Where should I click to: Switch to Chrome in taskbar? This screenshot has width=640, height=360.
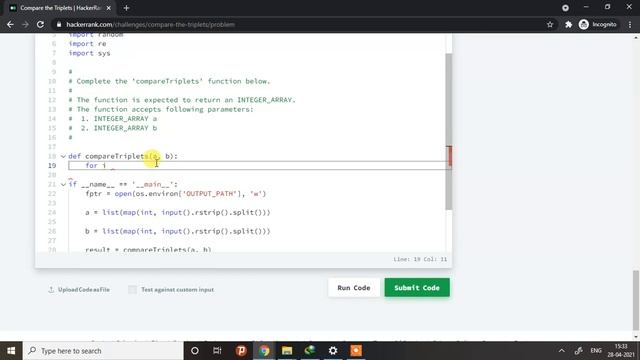[264, 351]
